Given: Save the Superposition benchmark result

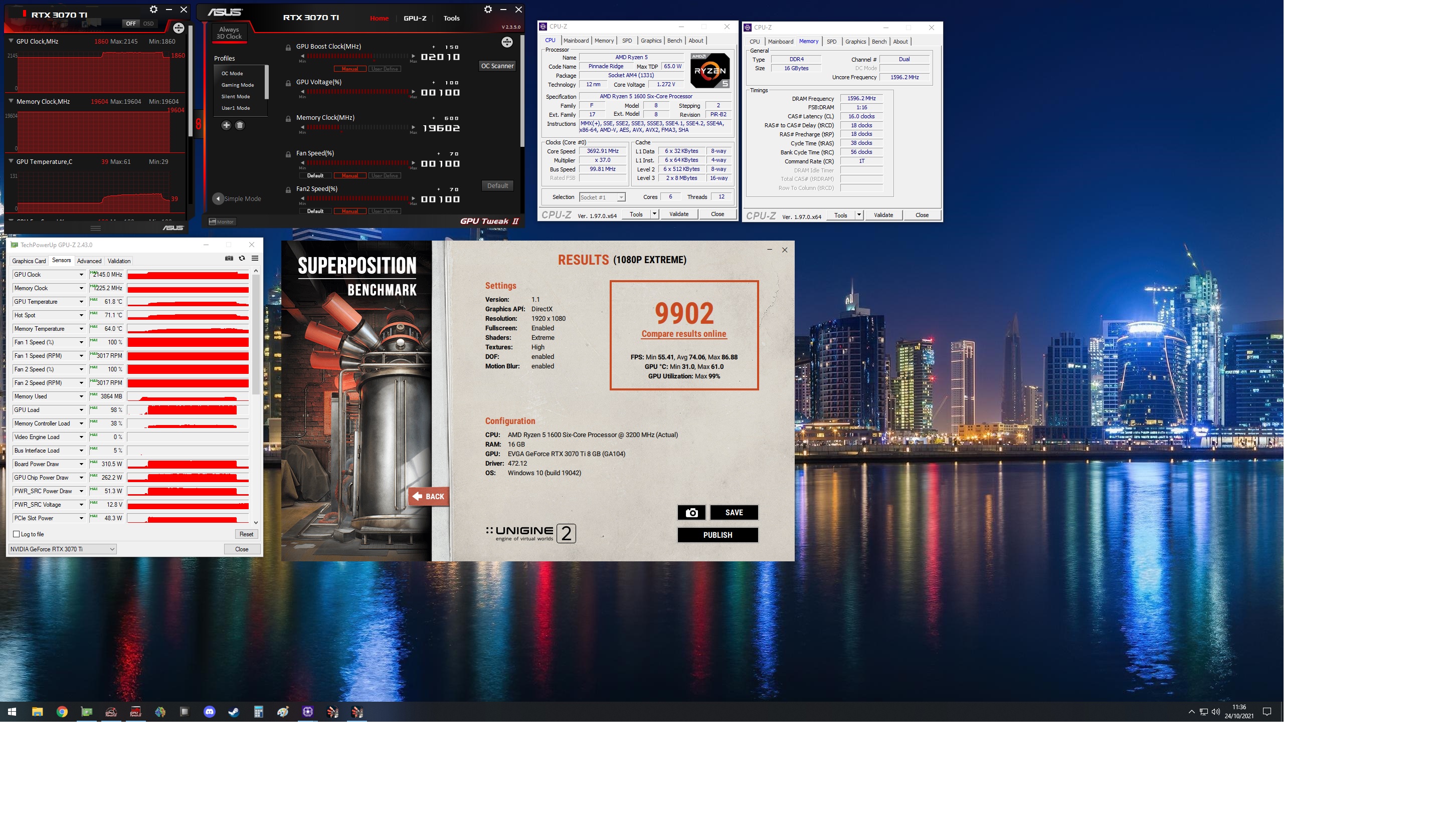Looking at the screenshot, I should (x=734, y=513).
